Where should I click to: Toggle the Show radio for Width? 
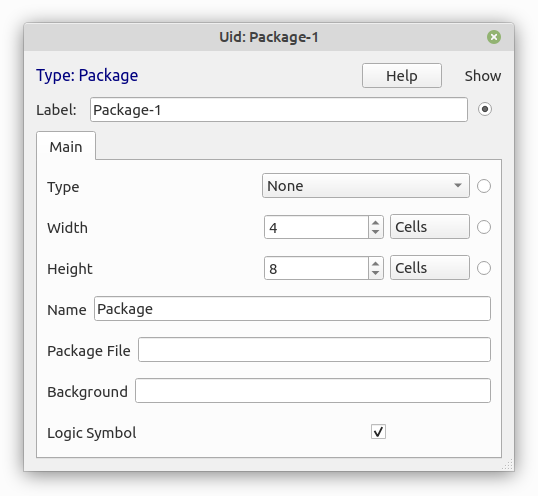pos(484,227)
